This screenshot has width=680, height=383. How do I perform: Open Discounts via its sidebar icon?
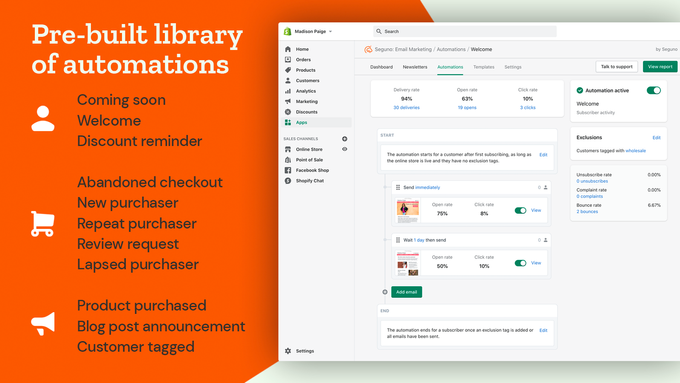[288, 112]
